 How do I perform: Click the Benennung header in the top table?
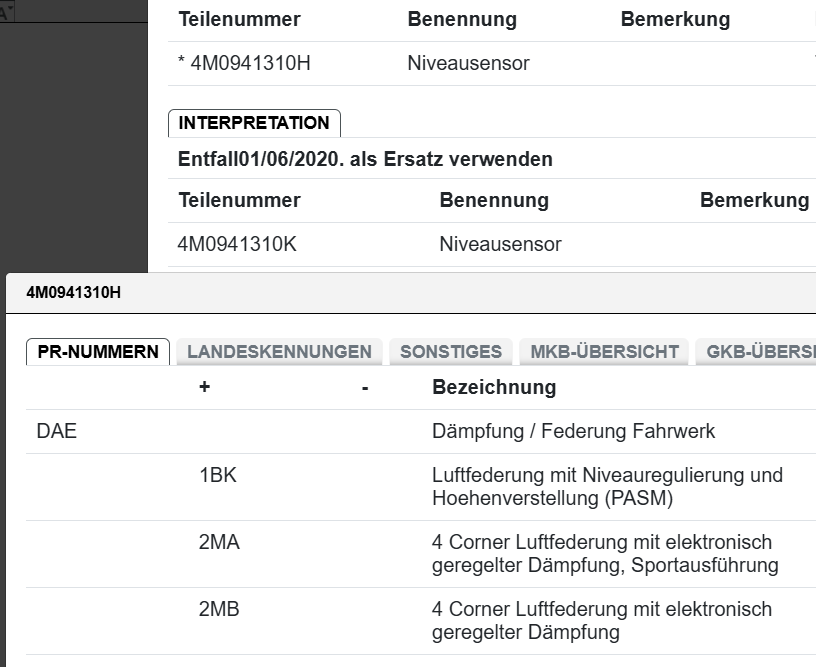coord(462,20)
